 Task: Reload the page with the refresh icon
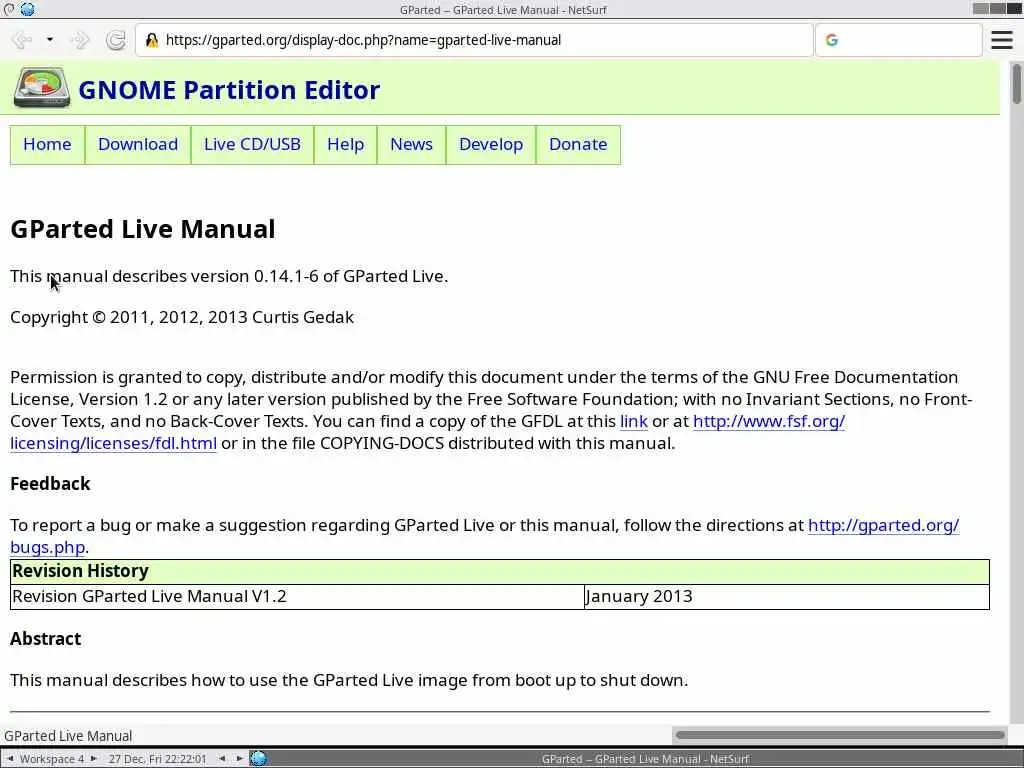[x=116, y=40]
